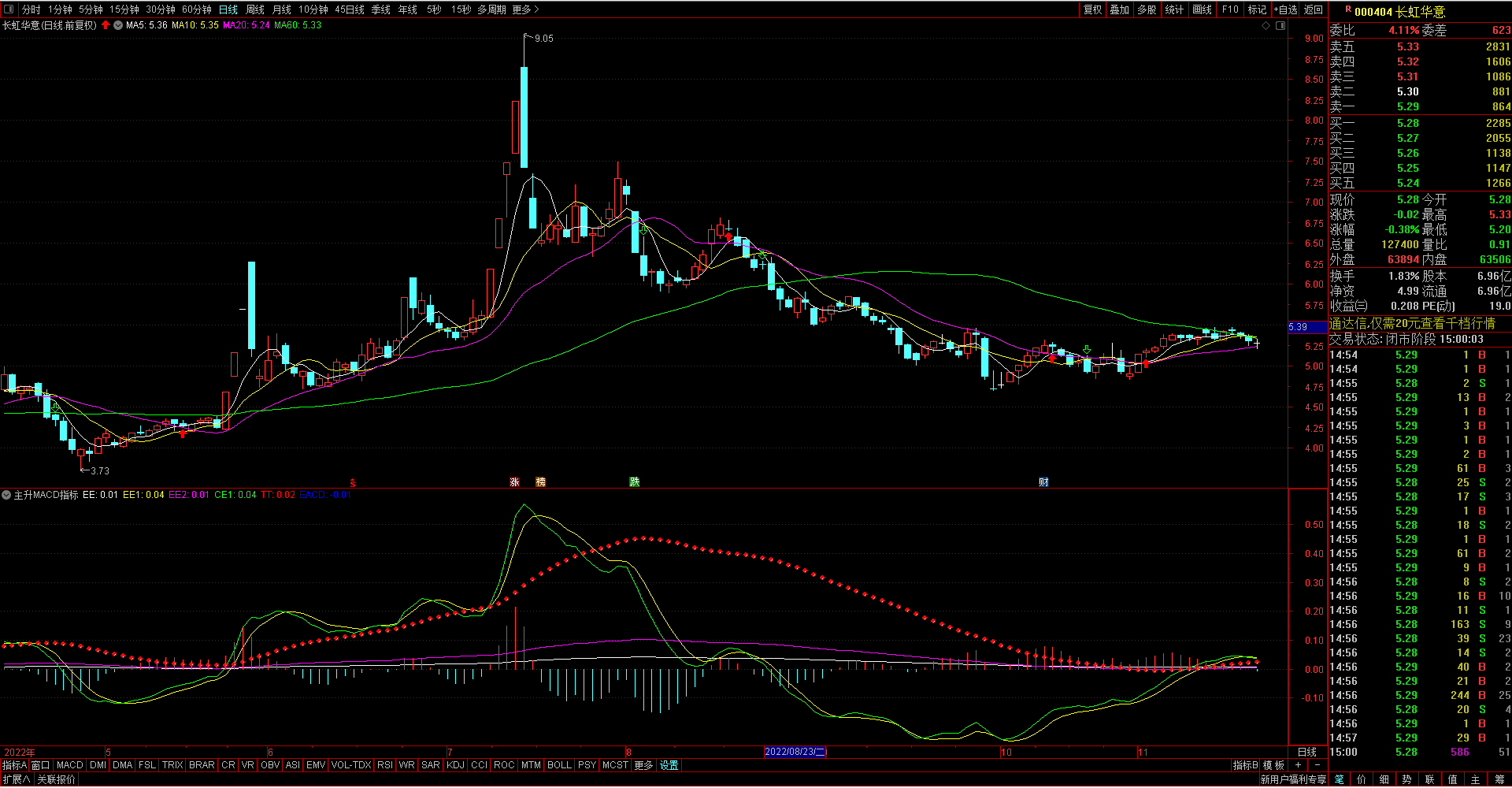This screenshot has height=788, width=1512.
Task: Switch indicator to DMI
Action: click(x=98, y=765)
